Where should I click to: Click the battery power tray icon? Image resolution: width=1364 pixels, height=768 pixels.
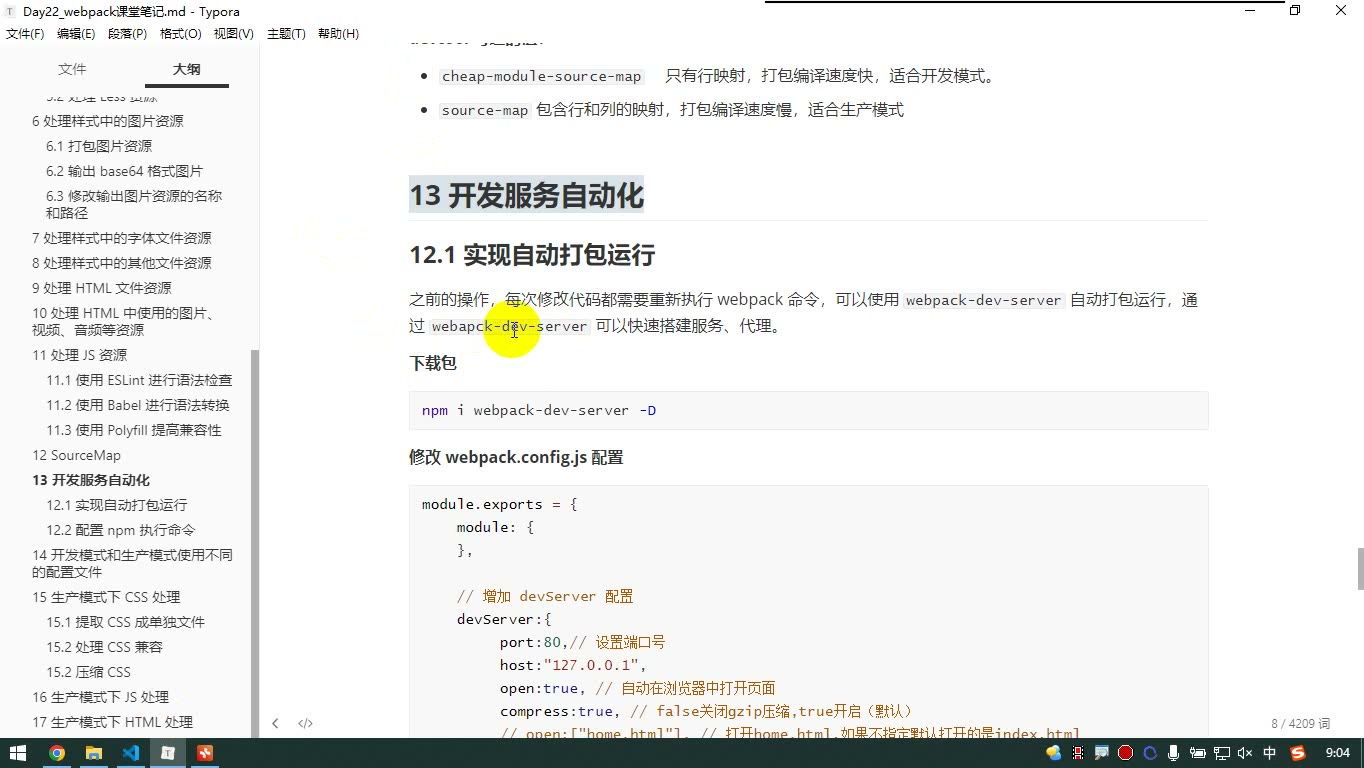[x=1197, y=753]
